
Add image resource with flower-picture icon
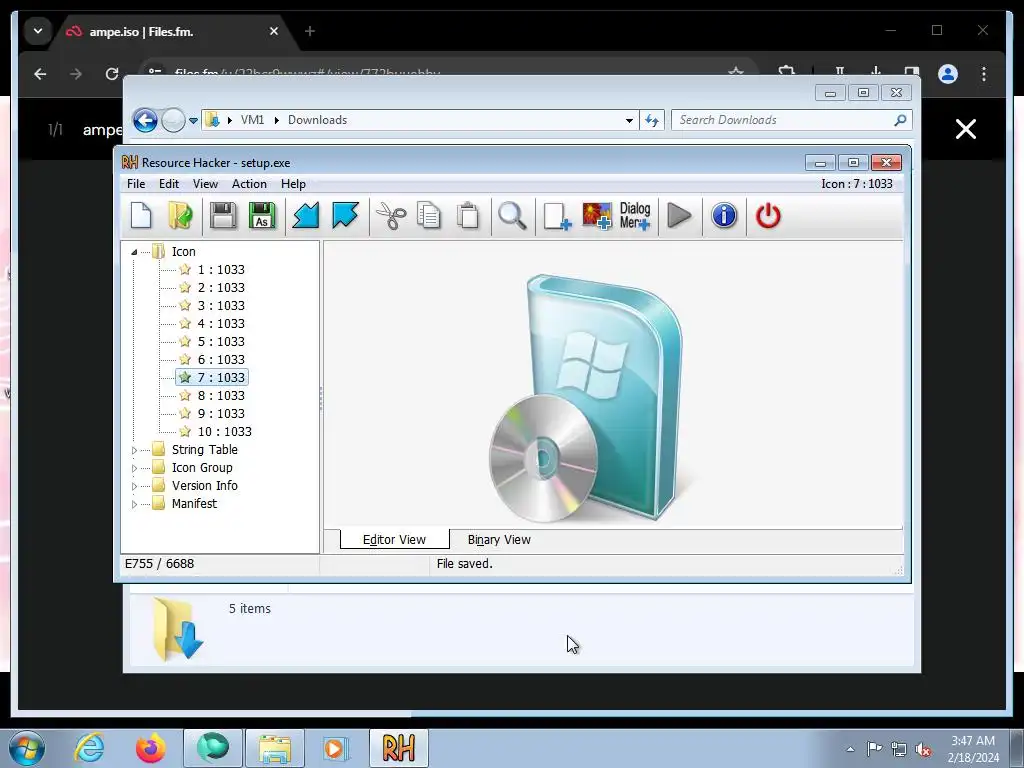click(597, 216)
